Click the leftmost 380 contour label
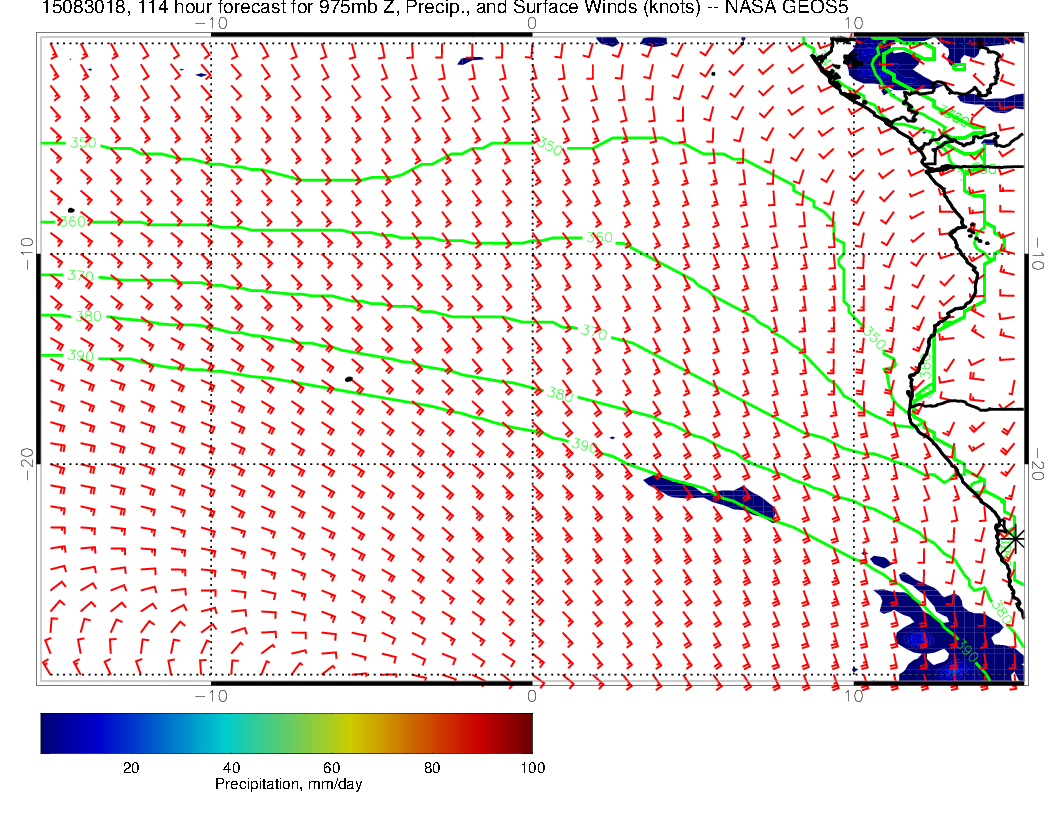The image size is (1056, 816). click(x=88, y=317)
